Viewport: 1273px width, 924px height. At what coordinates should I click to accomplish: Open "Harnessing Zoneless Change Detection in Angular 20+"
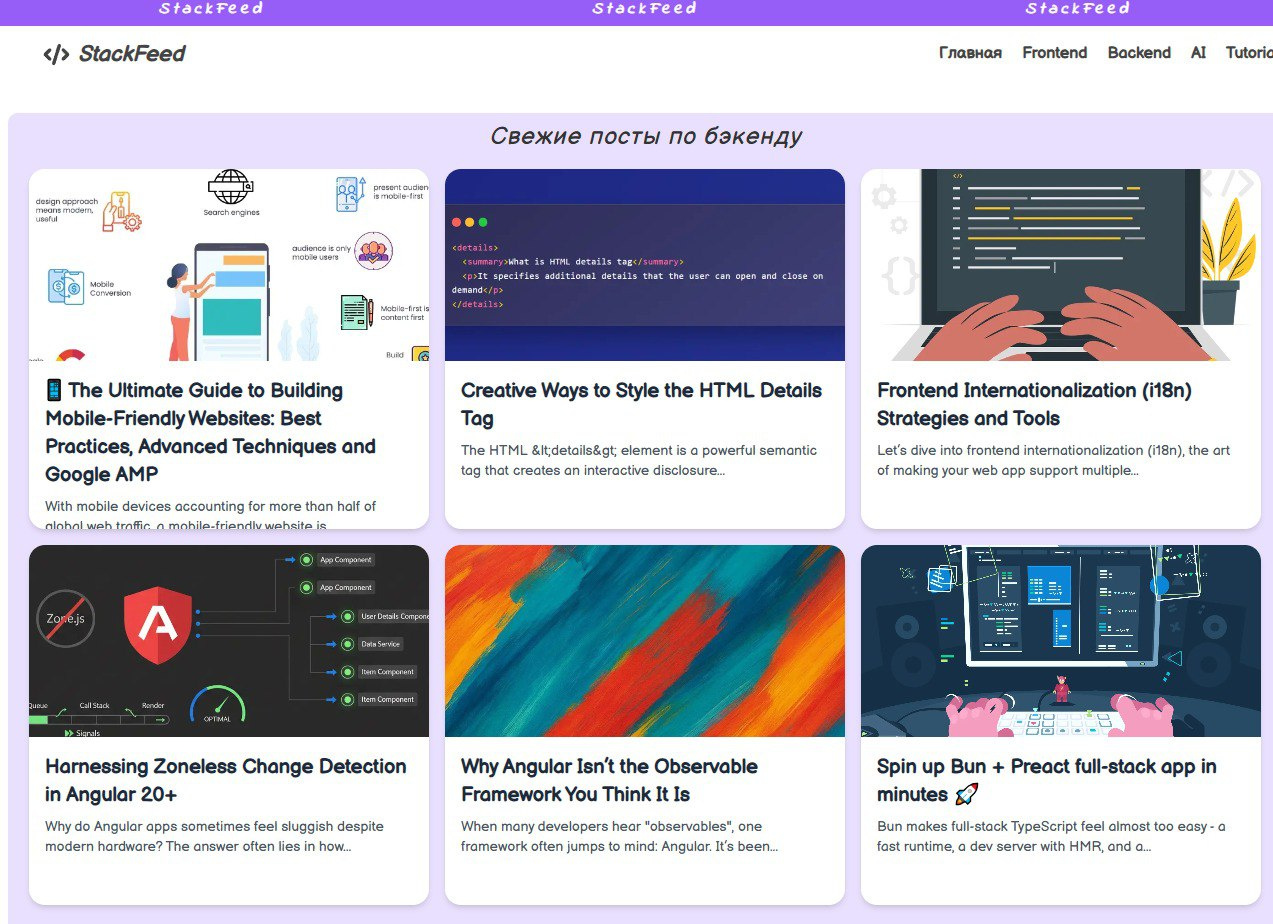pyautogui.click(x=226, y=780)
